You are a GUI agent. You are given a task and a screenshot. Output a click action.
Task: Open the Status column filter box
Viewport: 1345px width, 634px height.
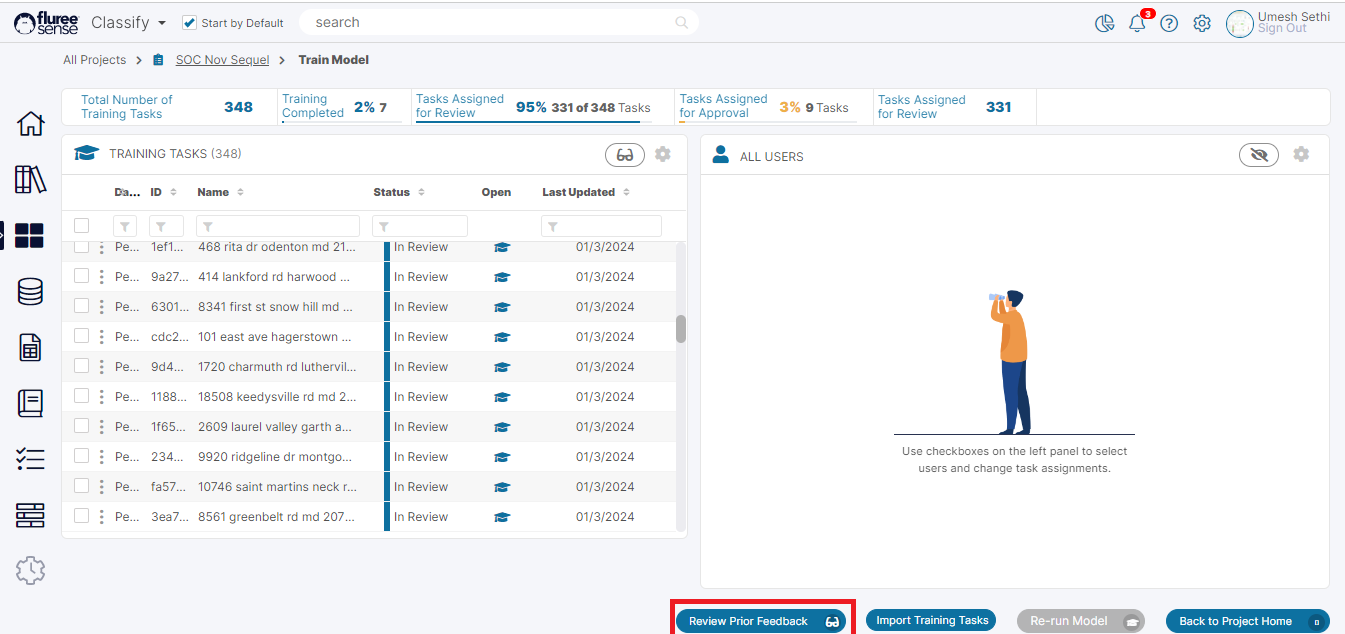pos(420,226)
